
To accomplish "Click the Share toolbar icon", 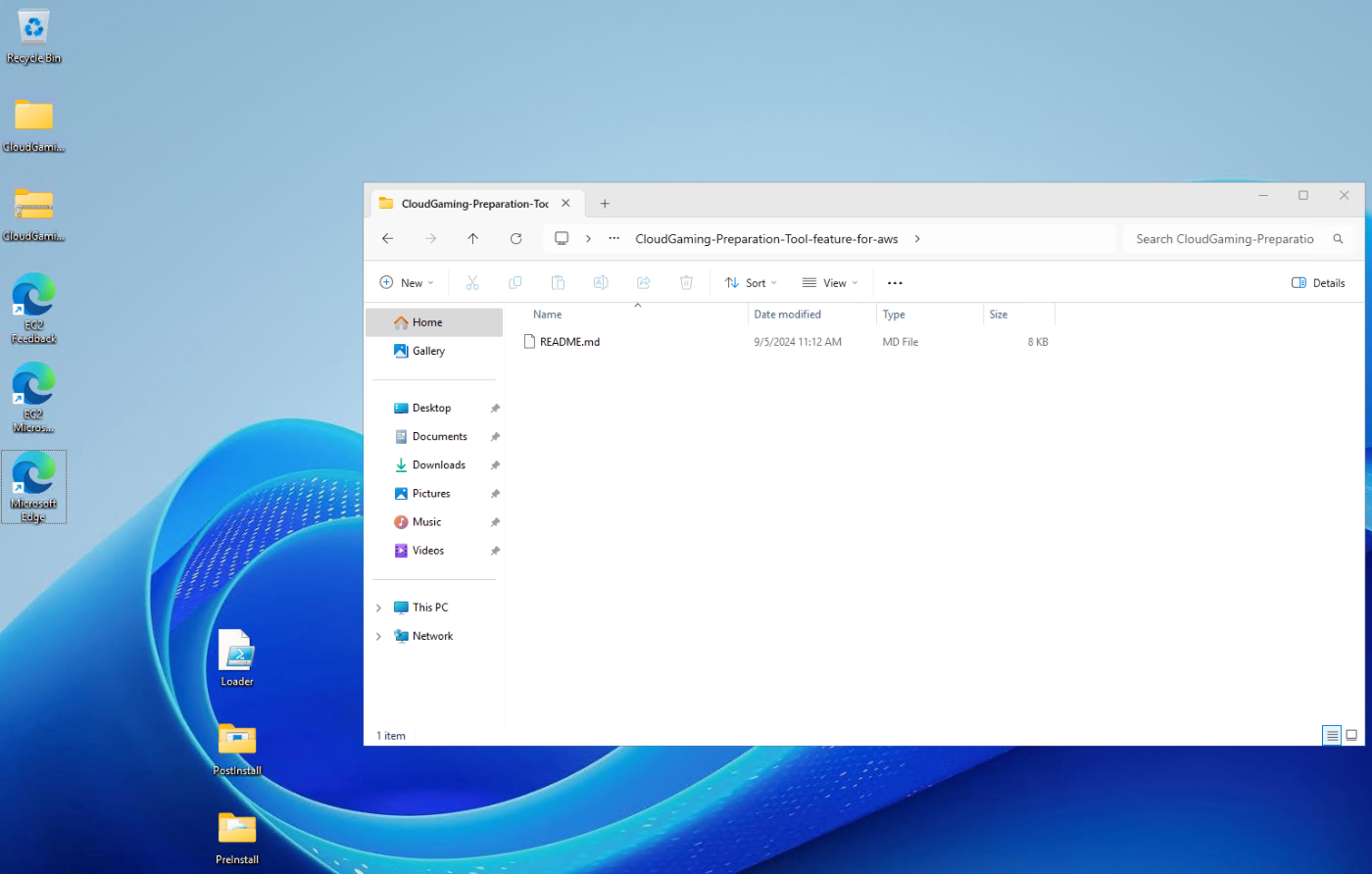I will point(643,282).
